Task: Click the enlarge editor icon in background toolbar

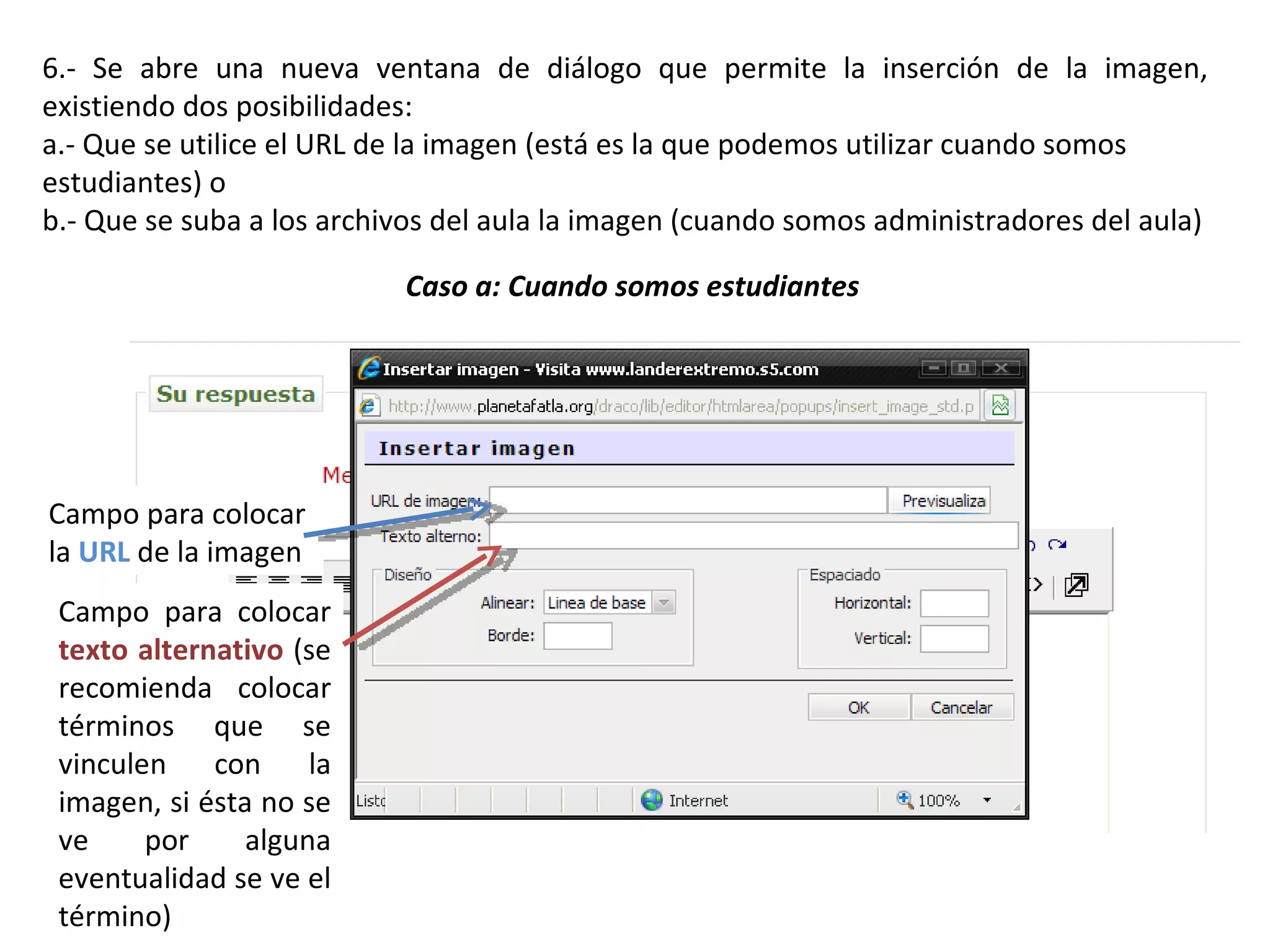Action: [1076, 585]
